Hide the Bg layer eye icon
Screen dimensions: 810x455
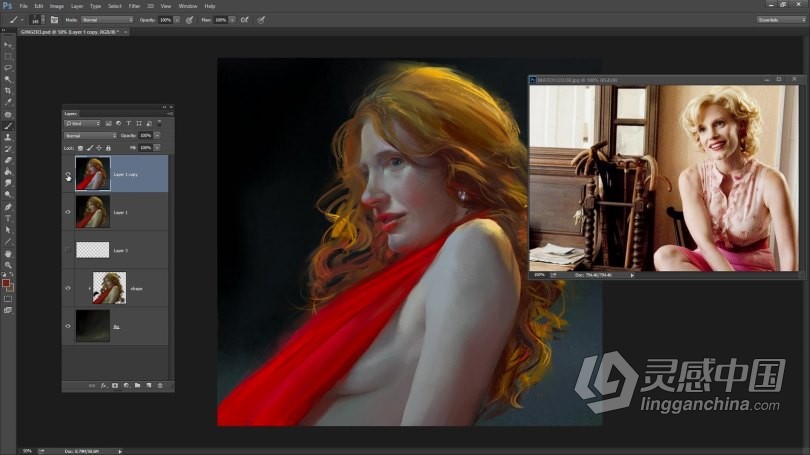click(68, 326)
